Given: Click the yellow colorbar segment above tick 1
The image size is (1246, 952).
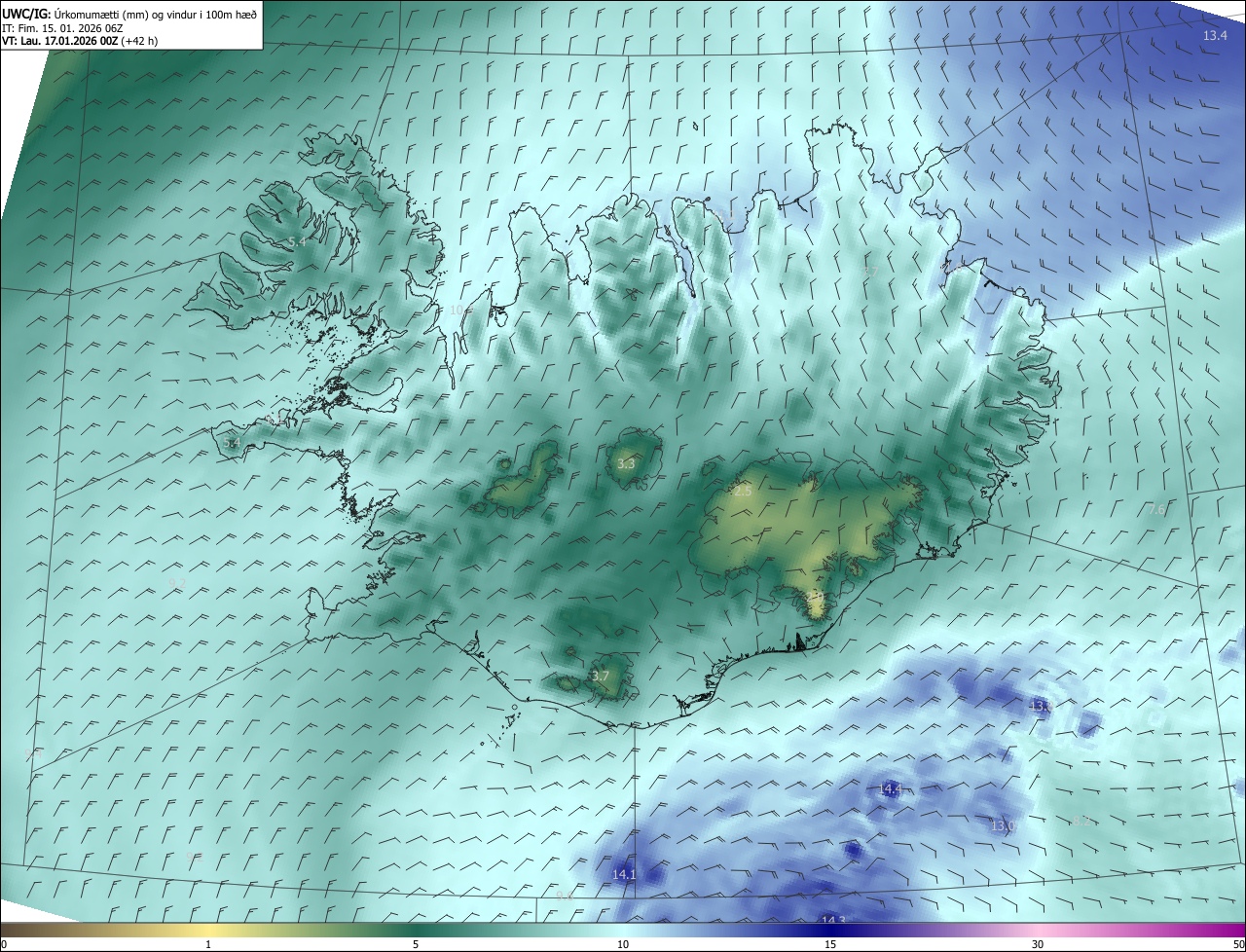Looking at the screenshot, I should pyautogui.click(x=208, y=931).
